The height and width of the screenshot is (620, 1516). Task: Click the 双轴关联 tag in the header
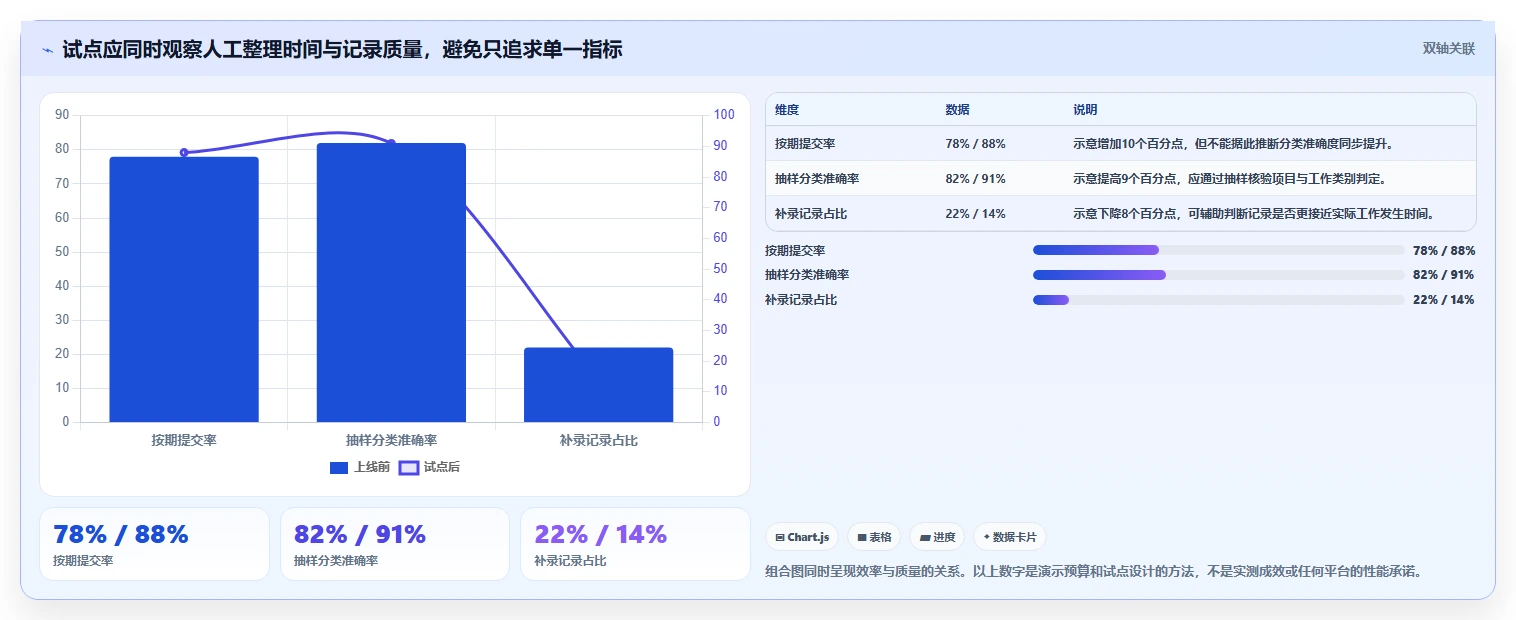[1449, 48]
